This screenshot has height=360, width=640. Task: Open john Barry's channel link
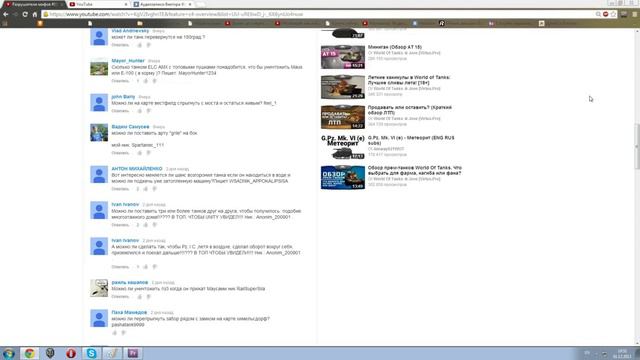click(123, 97)
